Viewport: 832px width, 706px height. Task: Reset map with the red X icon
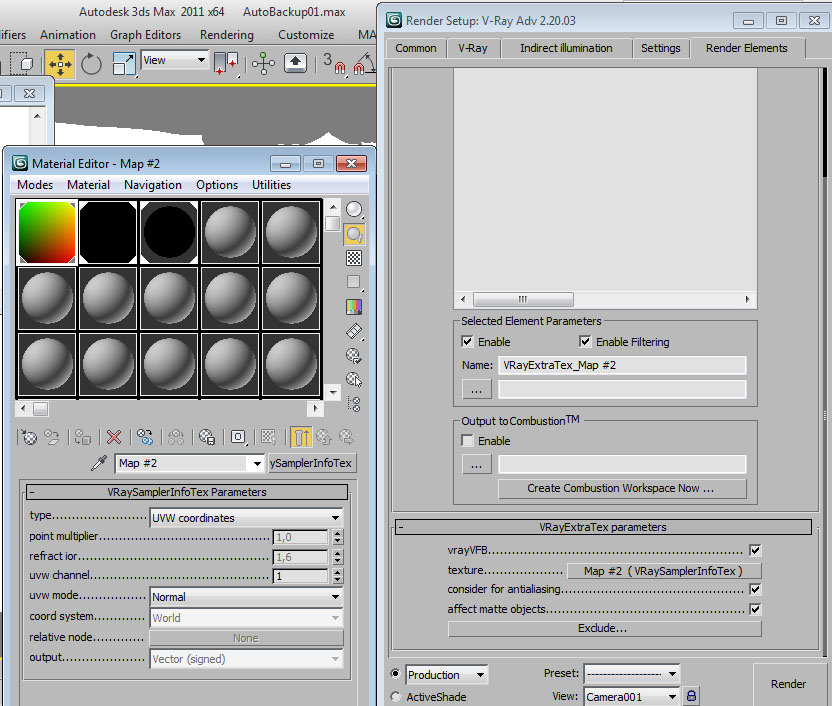114,437
